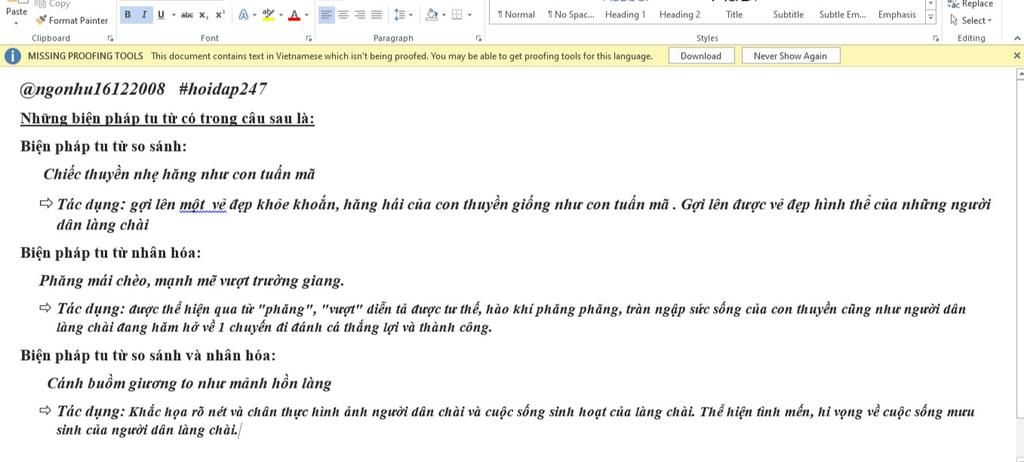Apply the No Spacing style
Screen dimensions: 1024x462
pyautogui.click(x=570, y=14)
